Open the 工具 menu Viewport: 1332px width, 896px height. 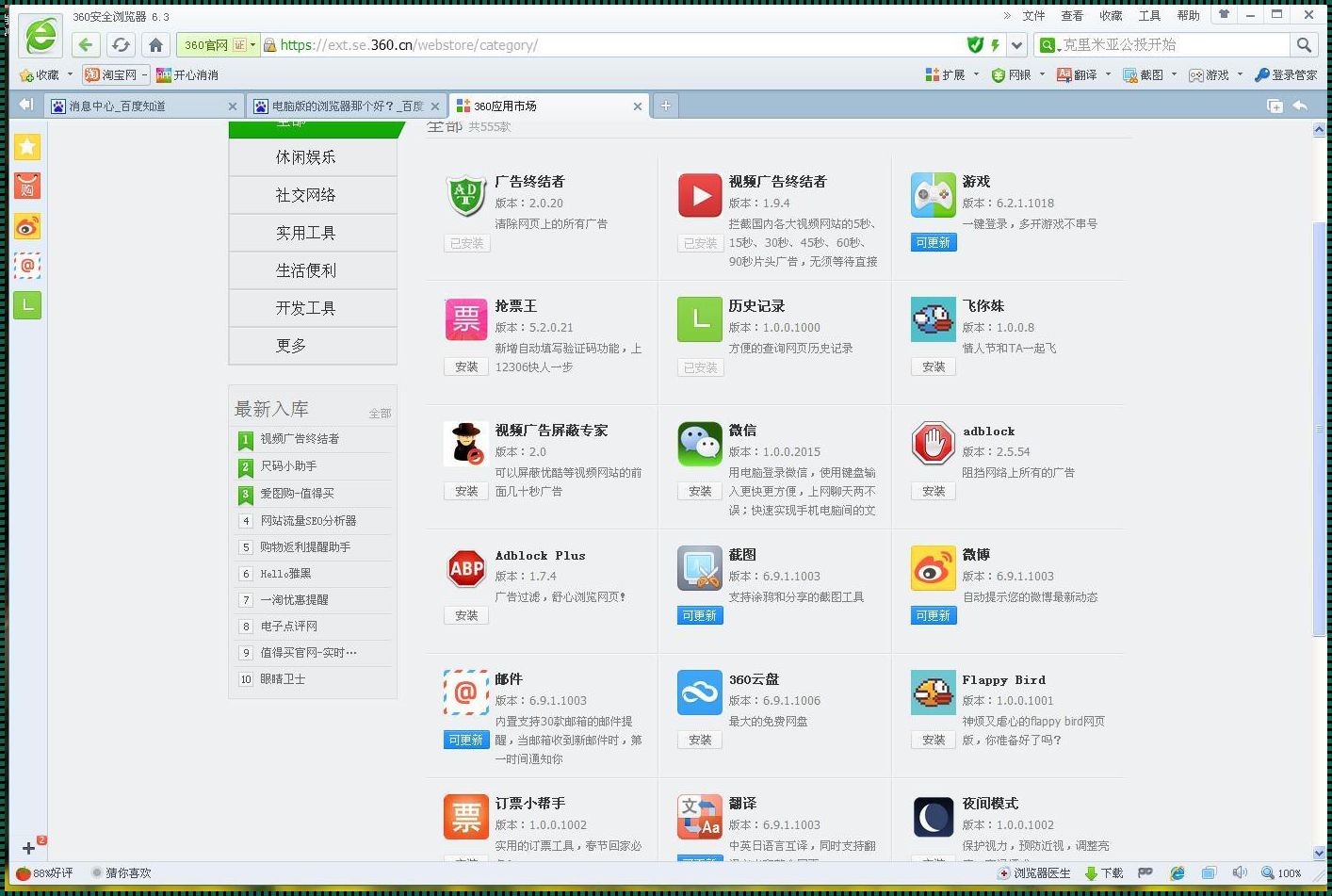pos(1149,16)
